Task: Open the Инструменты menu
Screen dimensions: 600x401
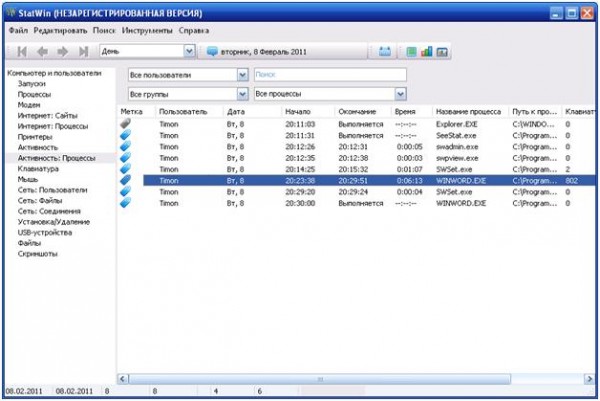Action: tap(147, 30)
